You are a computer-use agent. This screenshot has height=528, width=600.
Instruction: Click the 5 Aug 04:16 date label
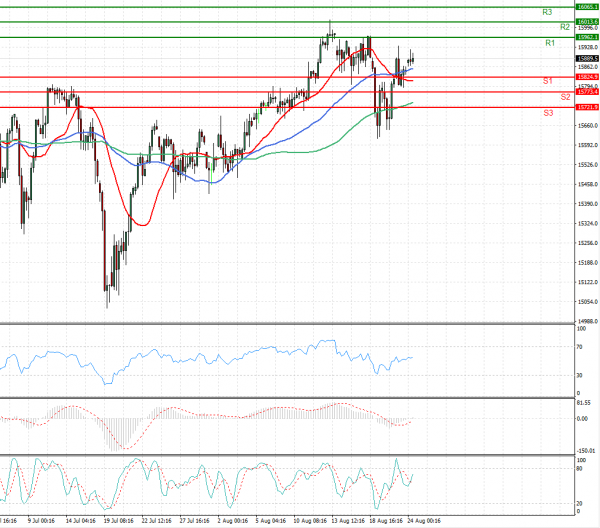coord(271,521)
